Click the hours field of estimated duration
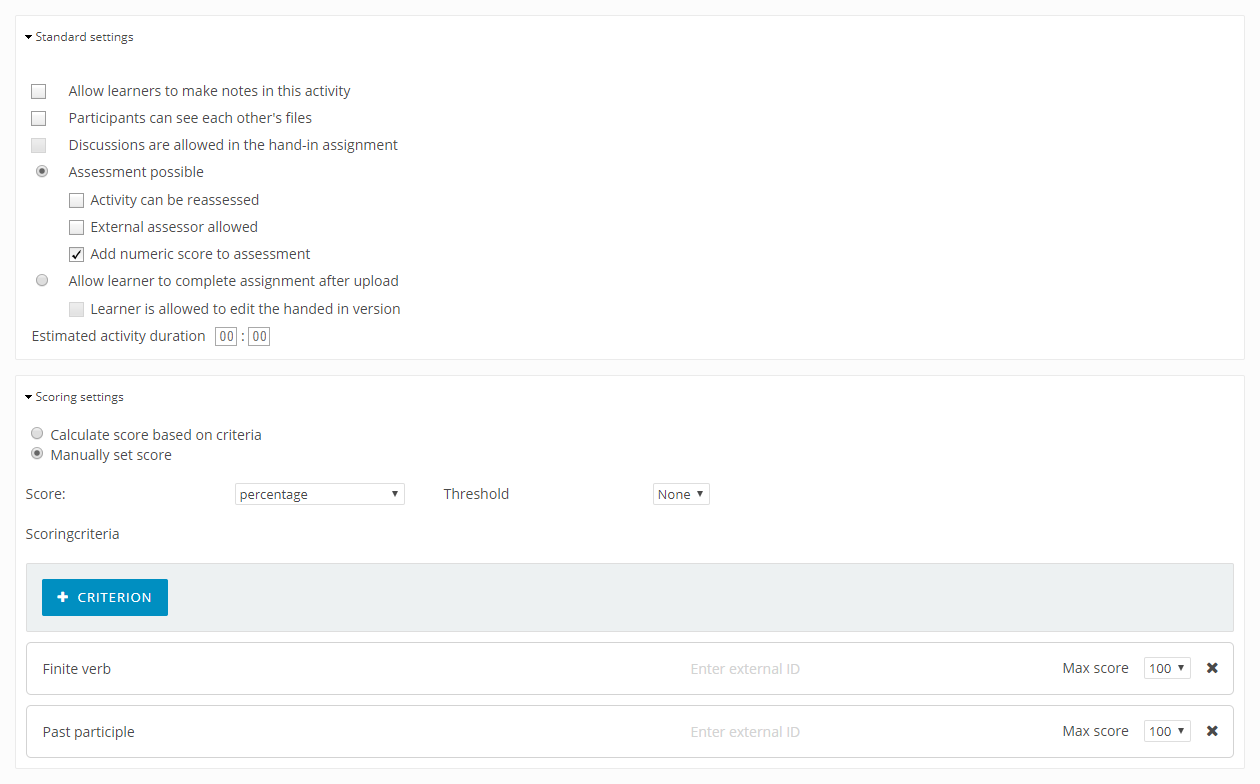The image size is (1260, 784). point(227,337)
